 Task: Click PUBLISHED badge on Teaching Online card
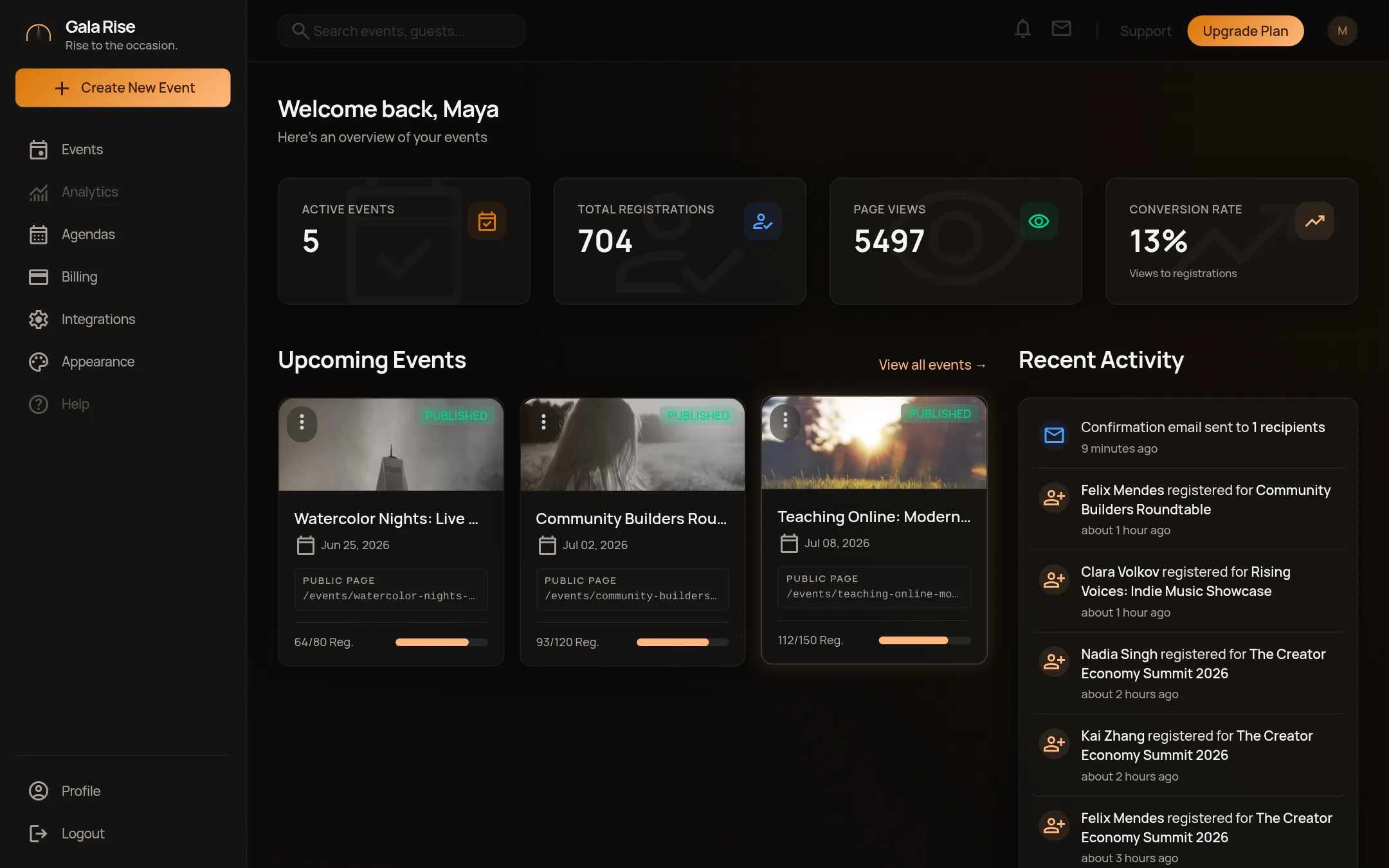pyautogui.click(x=940, y=414)
